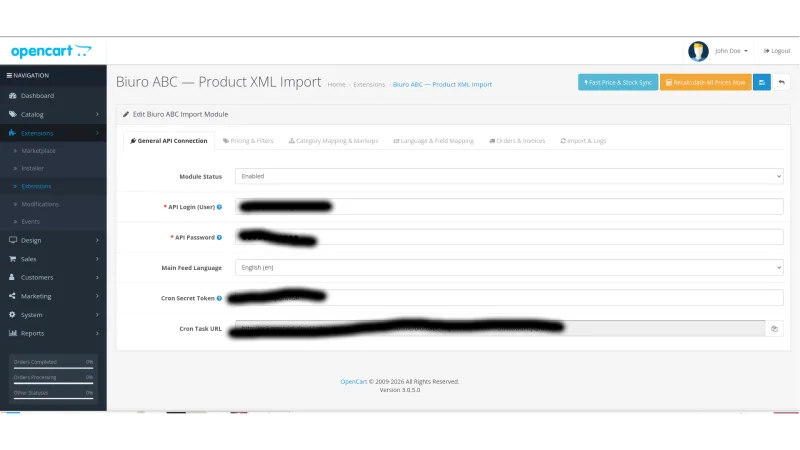Open the John Doe user menu
800x450 pixels.
[x=731, y=51]
